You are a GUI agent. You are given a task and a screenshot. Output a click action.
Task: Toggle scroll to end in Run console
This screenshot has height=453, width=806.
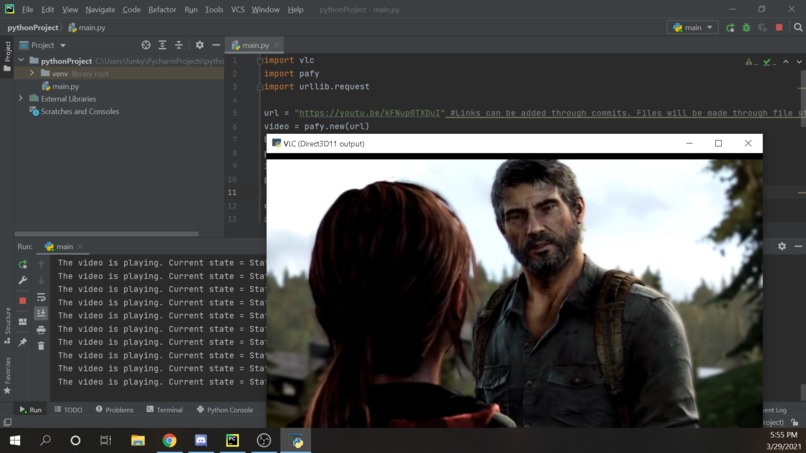[41, 313]
